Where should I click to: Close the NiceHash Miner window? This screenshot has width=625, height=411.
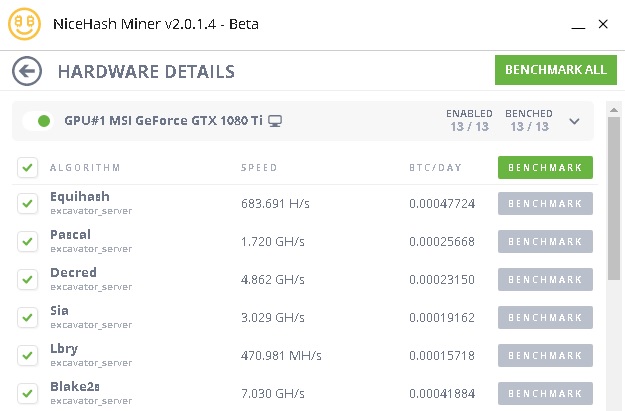603,24
